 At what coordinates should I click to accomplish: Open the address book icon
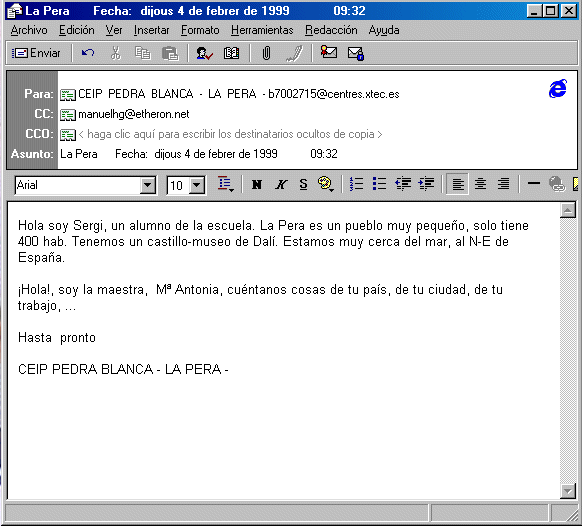pos(231,53)
